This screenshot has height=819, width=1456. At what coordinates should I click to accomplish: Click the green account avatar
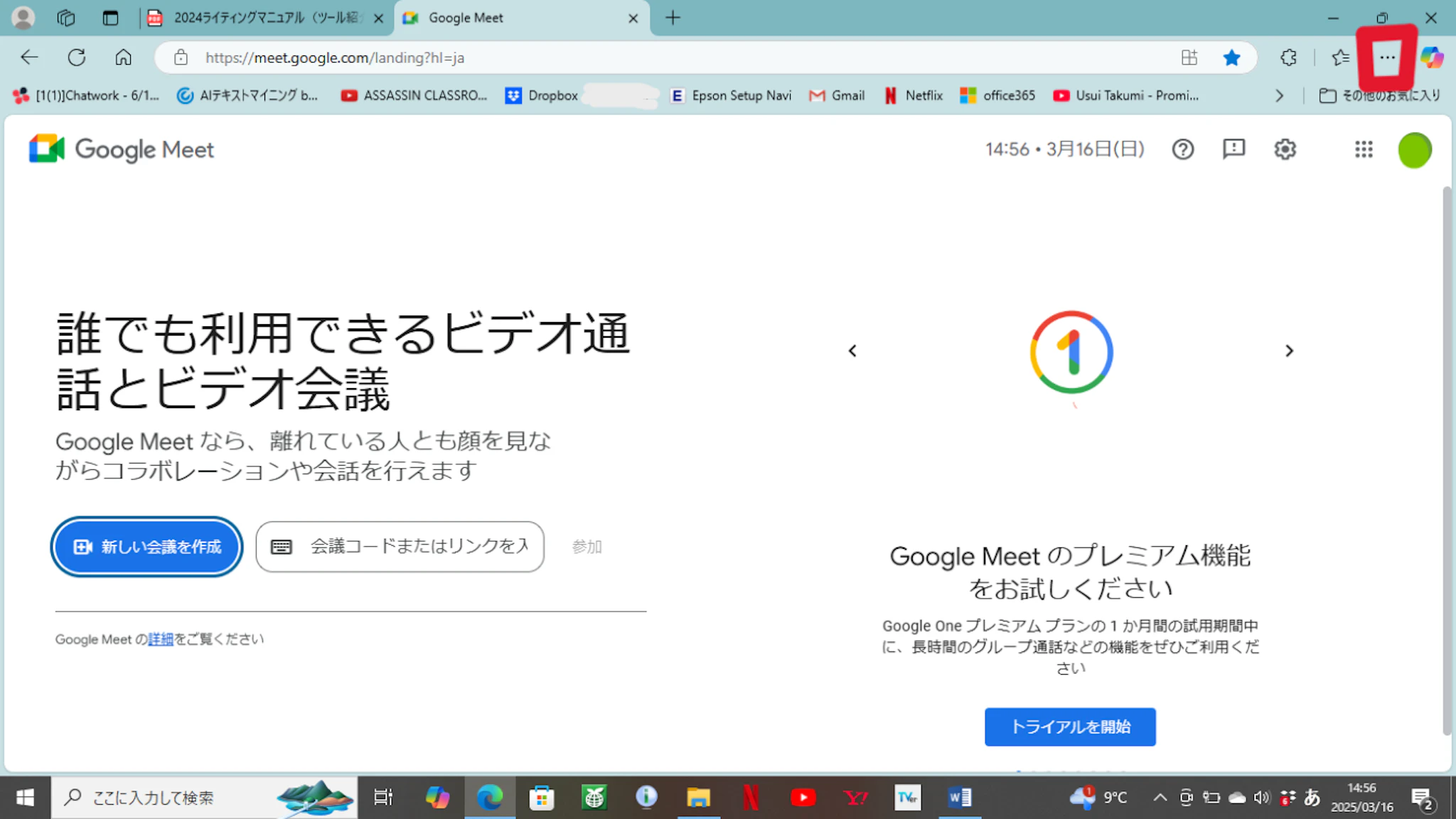tap(1414, 150)
